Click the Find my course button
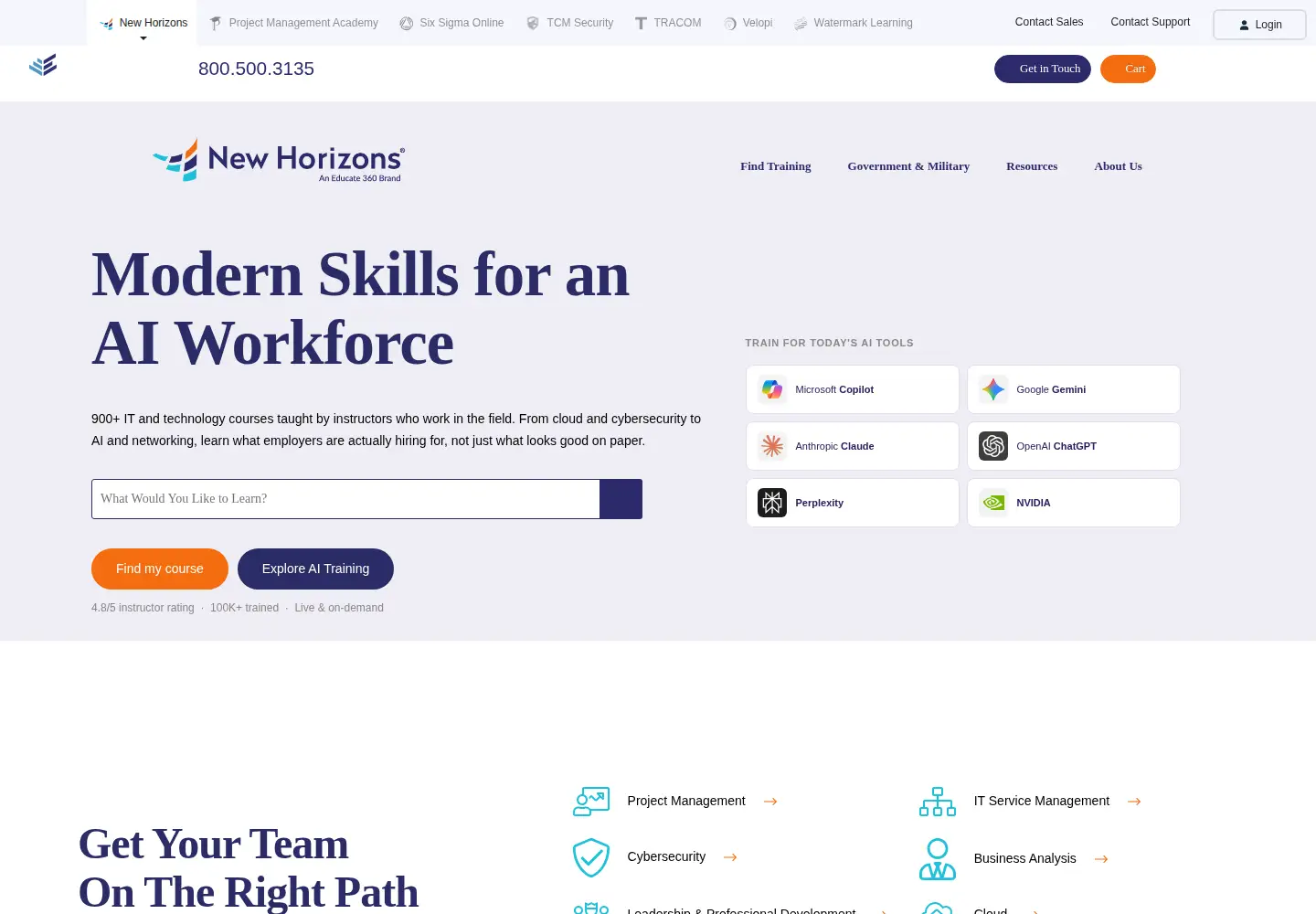 pyautogui.click(x=160, y=569)
